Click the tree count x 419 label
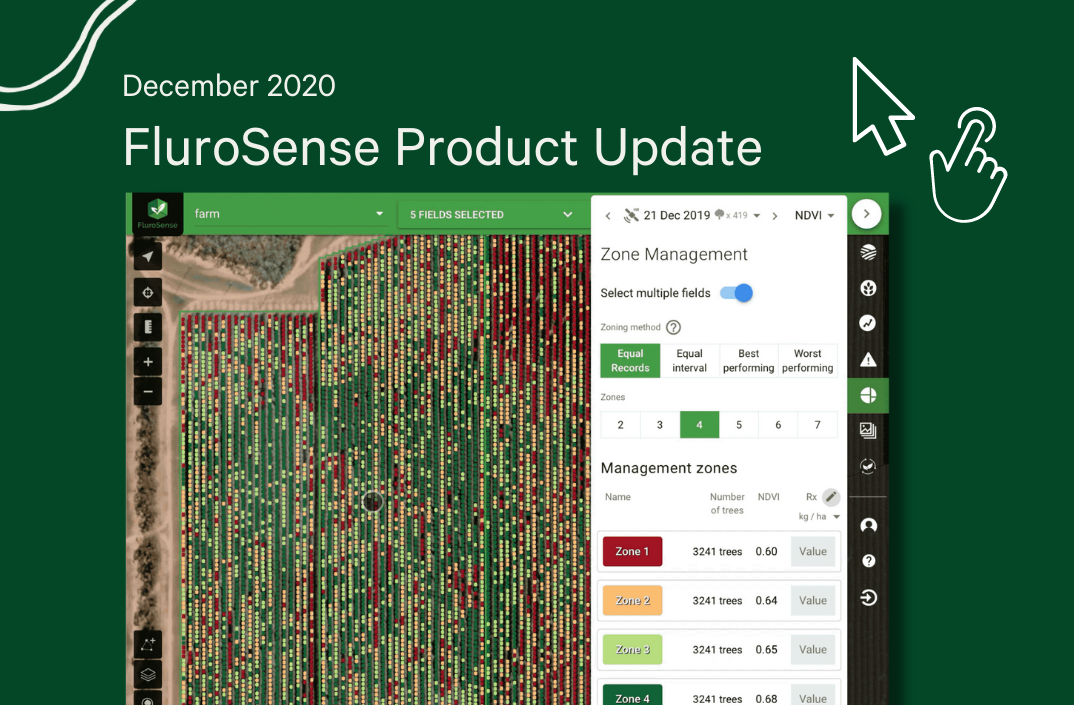 [x=732, y=215]
